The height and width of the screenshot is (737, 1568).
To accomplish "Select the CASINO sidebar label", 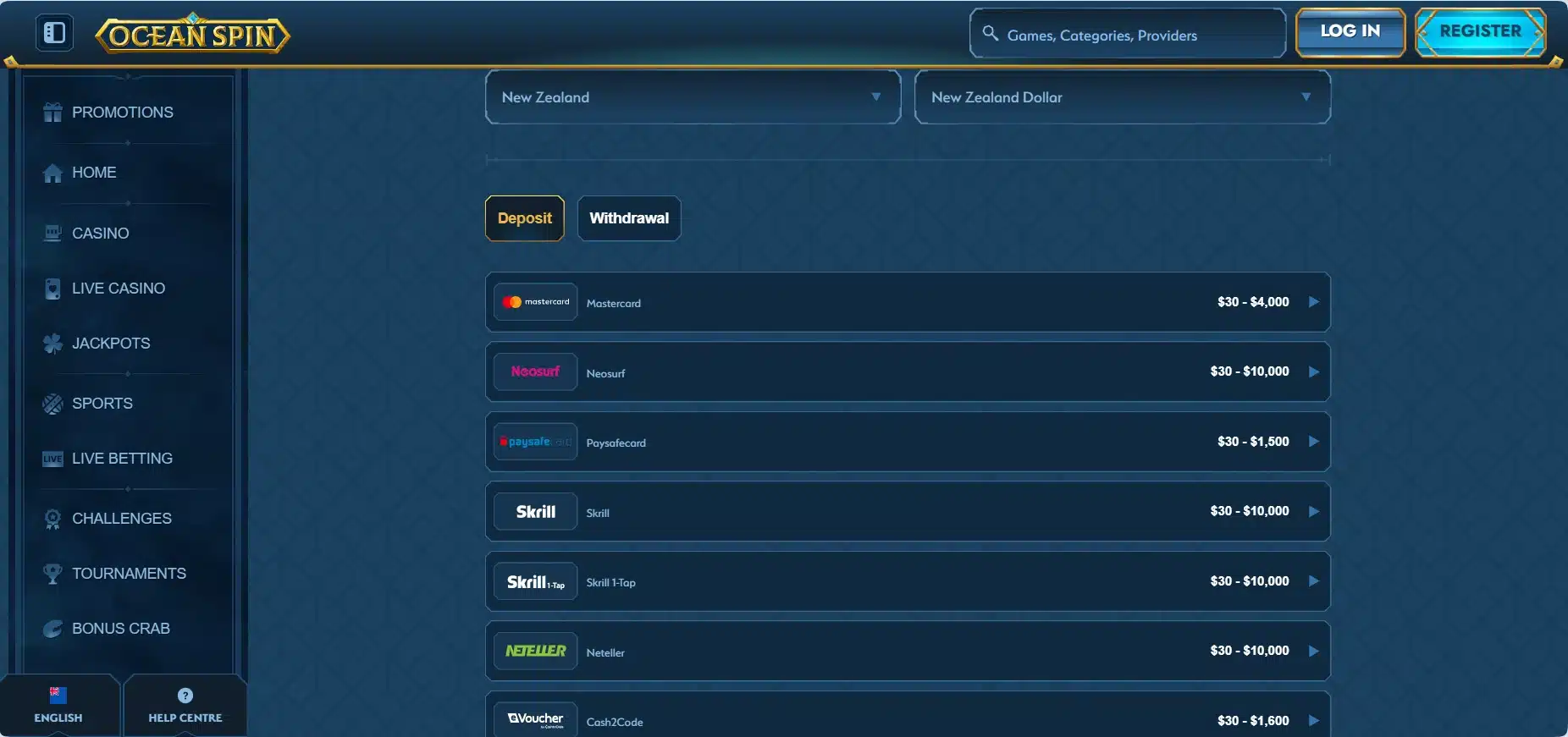I will 101,234.
